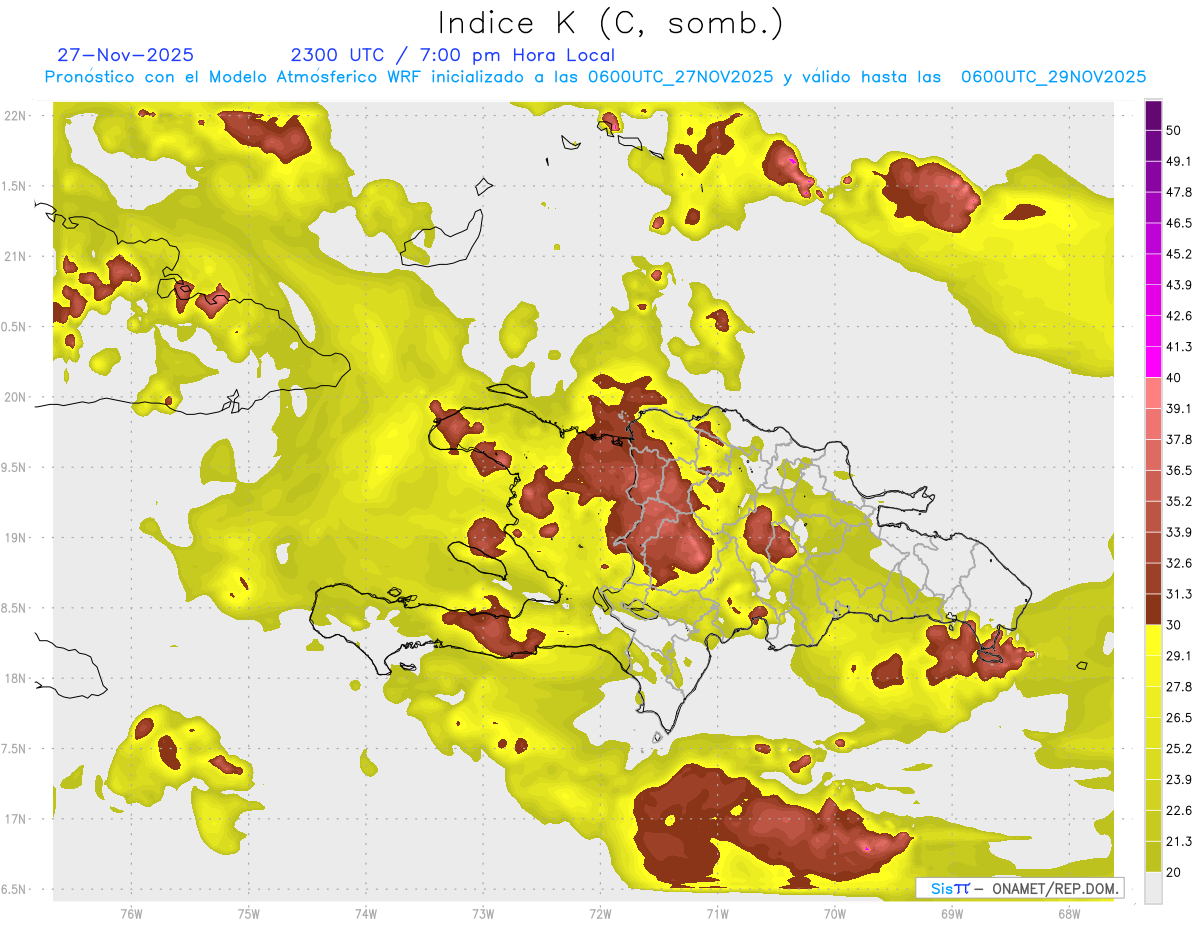1200x927 pixels.
Task: Click longitude axis label '73W'
Action: (483, 914)
